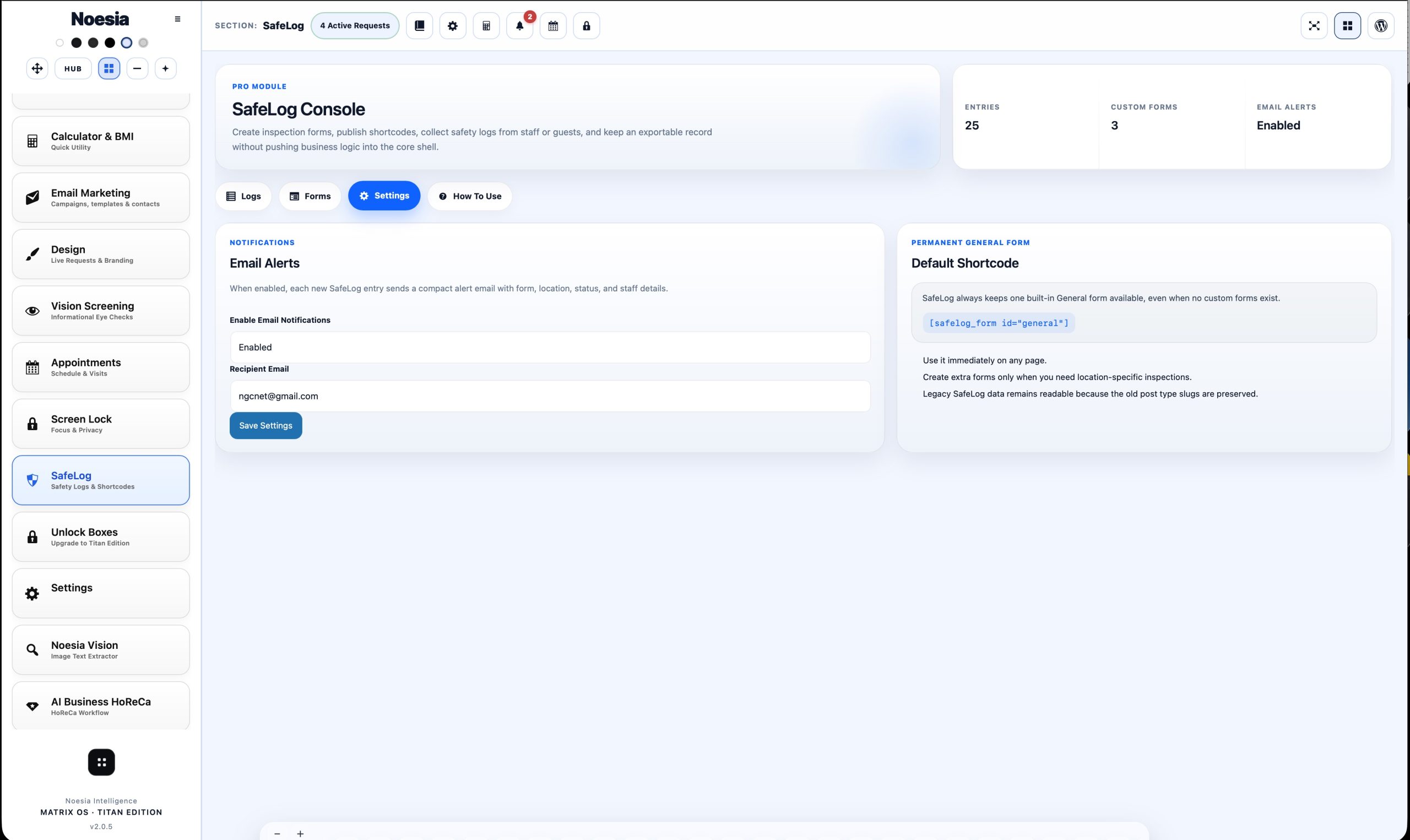Toggle the fullscreen expand icon
This screenshot has width=1410, height=840.
coord(1314,25)
